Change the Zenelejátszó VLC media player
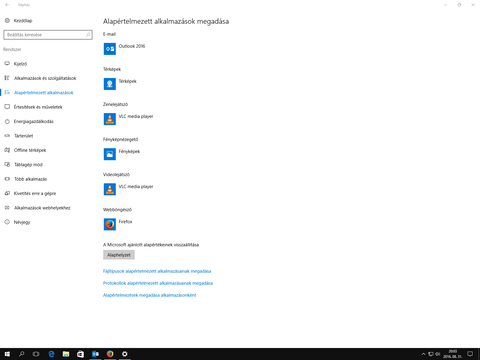This screenshot has height=360, width=480. point(128,119)
